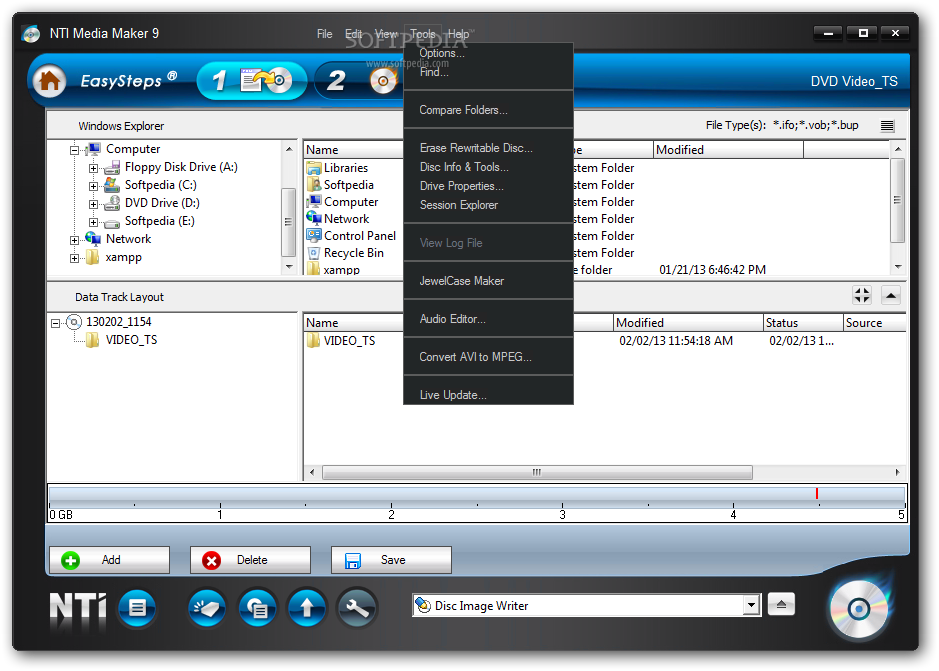Click the Delete button
The height and width of the screenshot is (671, 939).
click(250, 560)
